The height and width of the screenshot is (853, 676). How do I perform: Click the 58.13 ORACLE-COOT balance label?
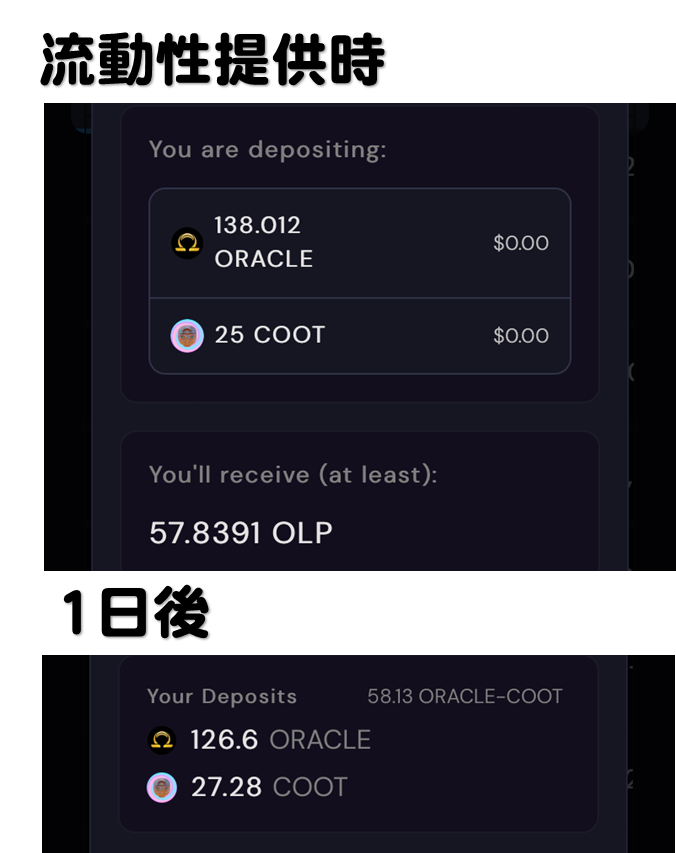coord(465,696)
